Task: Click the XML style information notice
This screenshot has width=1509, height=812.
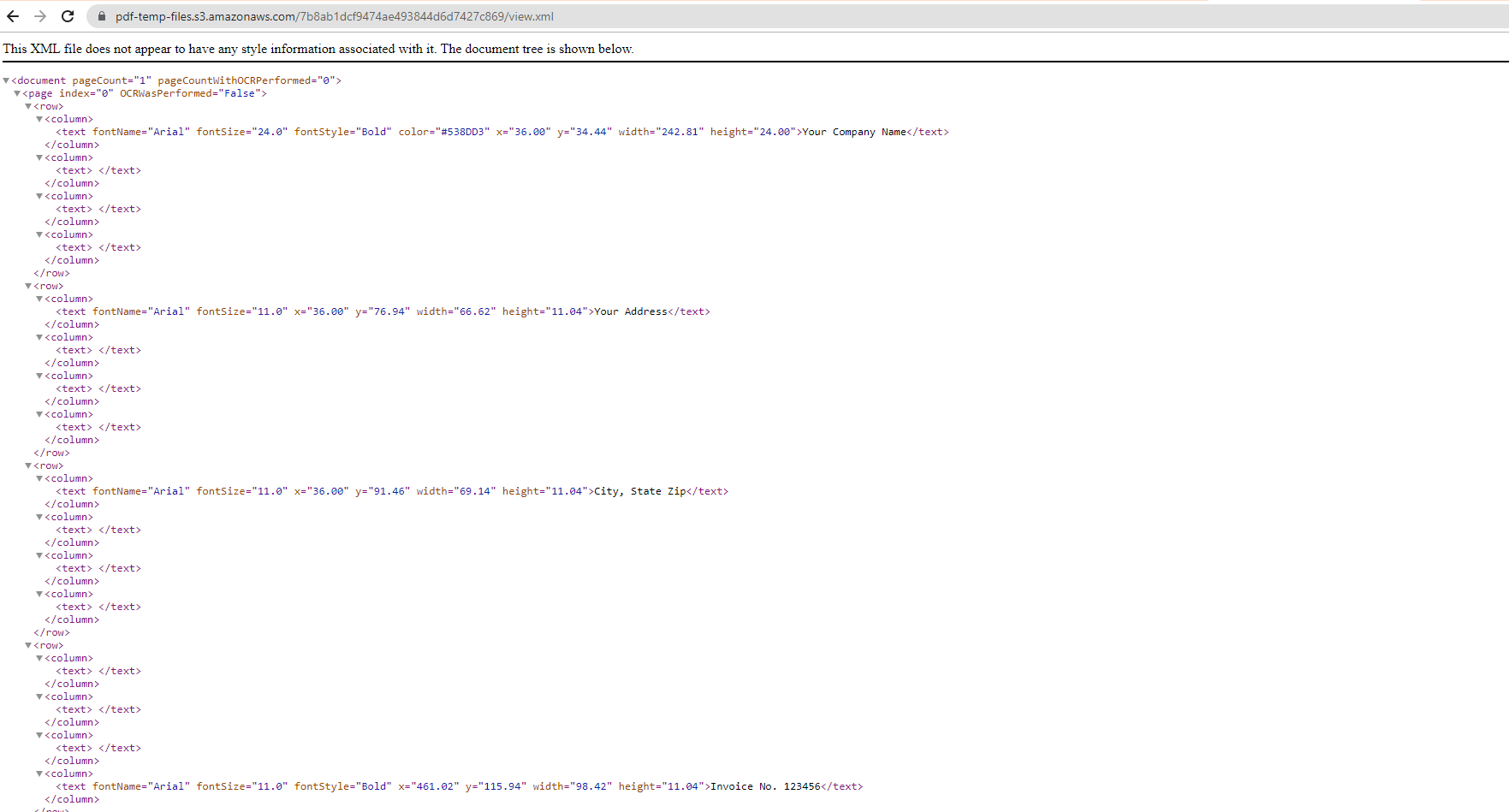Action: [318, 49]
